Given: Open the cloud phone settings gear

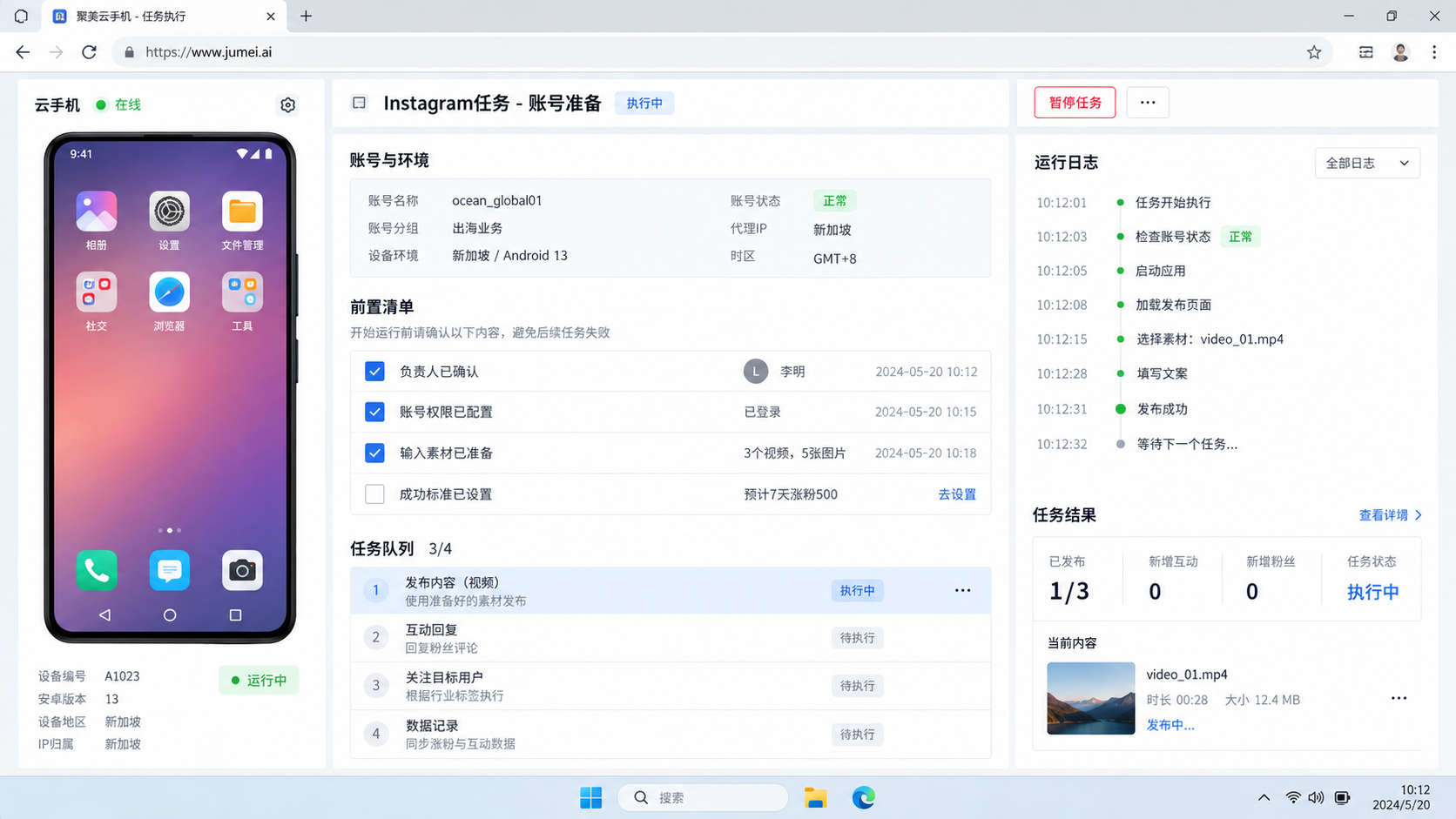Looking at the screenshot, I should 287,105.
